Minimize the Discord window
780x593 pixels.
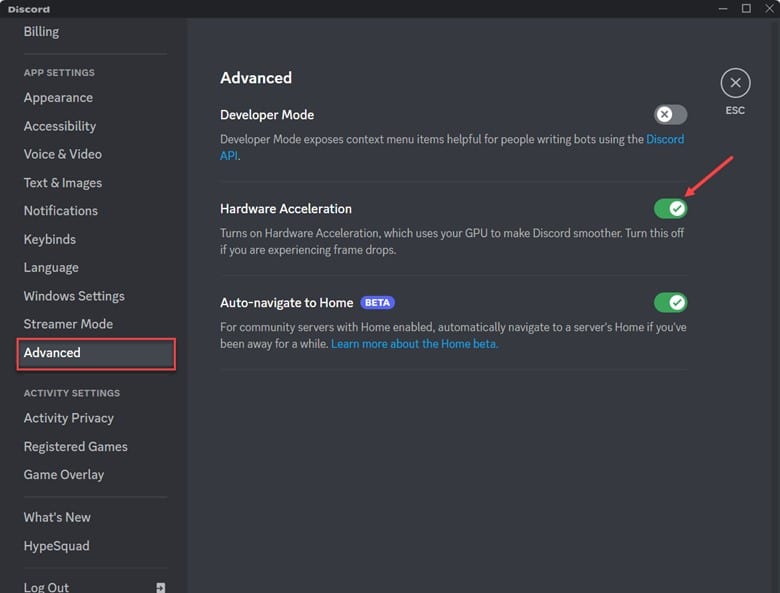click(x=723, y=8)
